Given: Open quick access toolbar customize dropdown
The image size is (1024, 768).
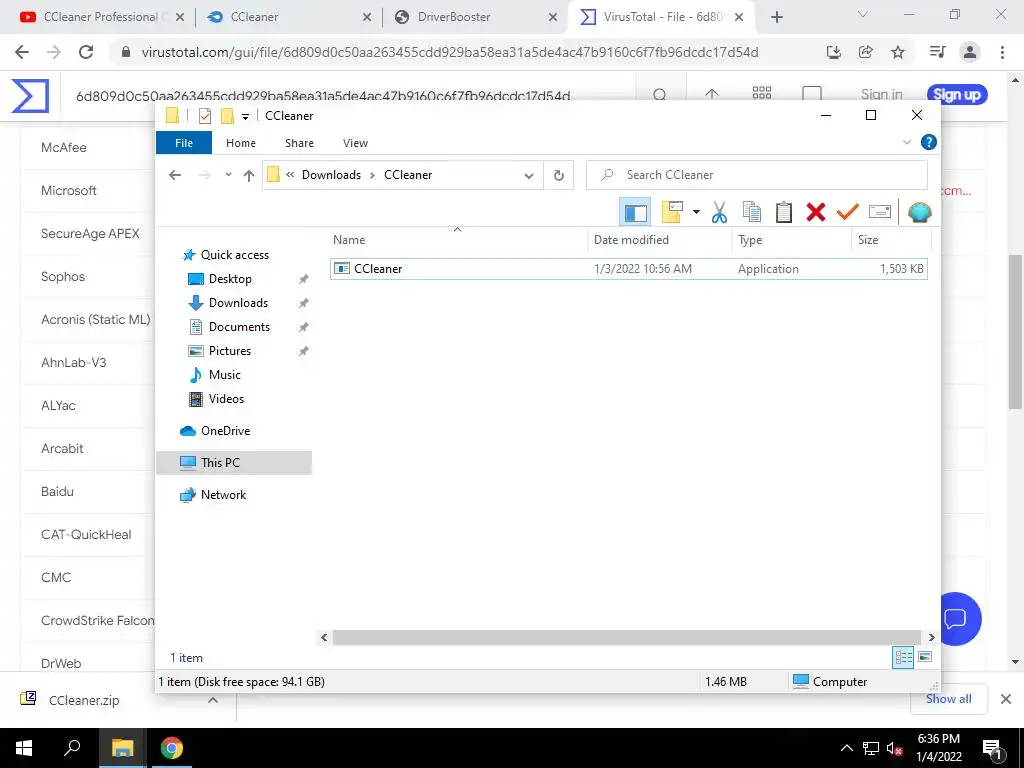Looking at the screenshot, I should pos(246,116).
